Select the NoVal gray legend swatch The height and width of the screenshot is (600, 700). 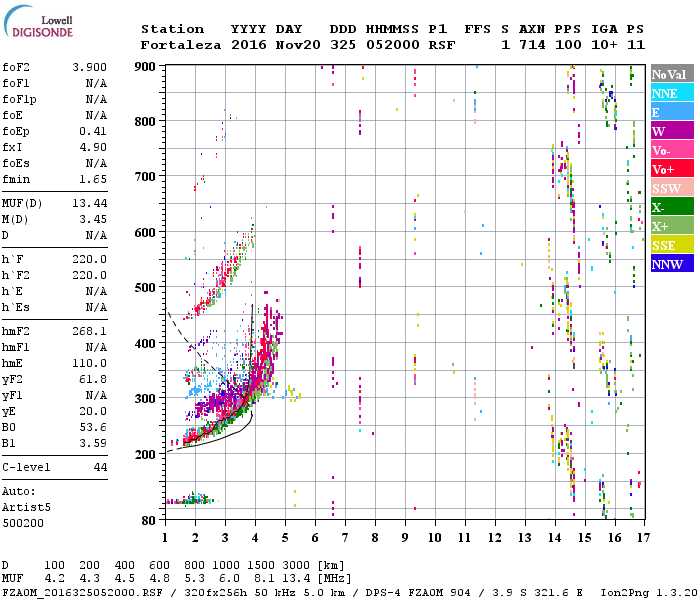(672, 74)
